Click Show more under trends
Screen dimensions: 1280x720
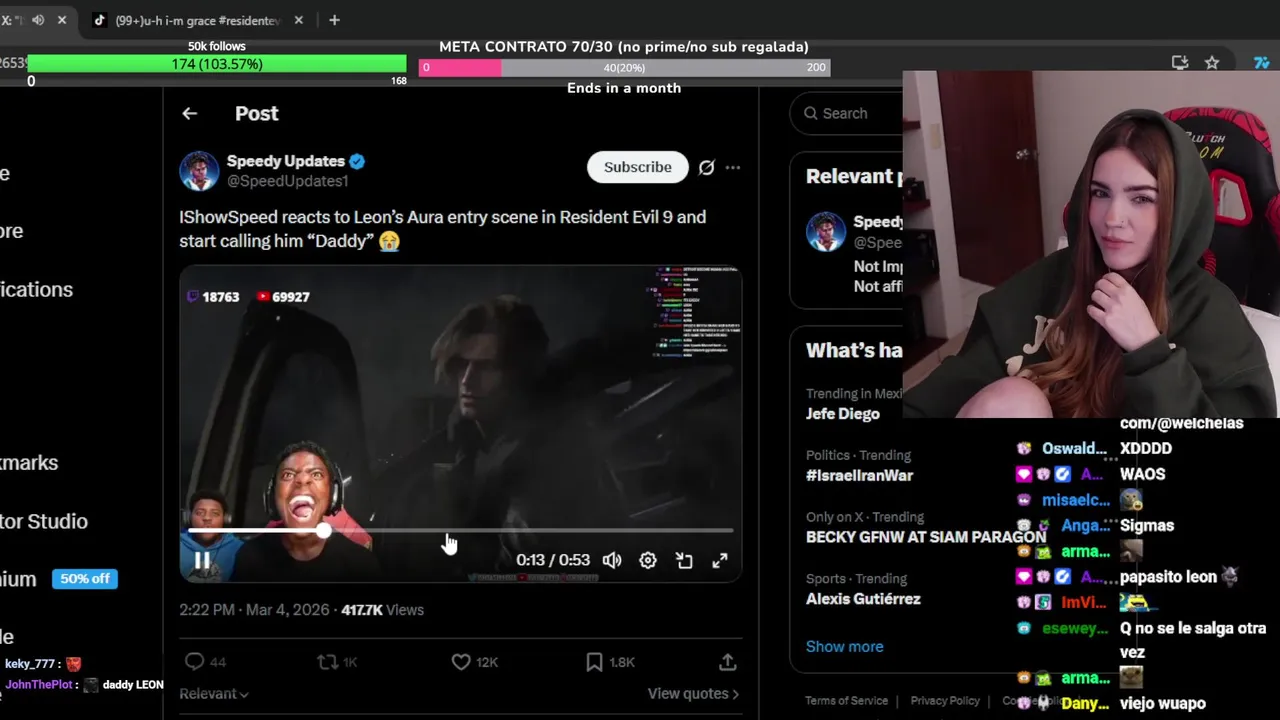coord(845,647)
